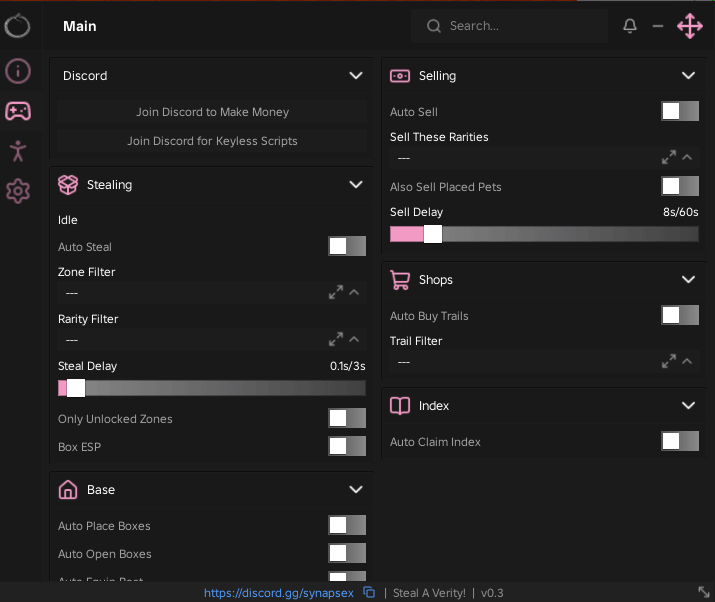This screenshot has height=602, width=715.
Task: Turn on Auto Place Boxes
Action: click(x=347, y=525)
